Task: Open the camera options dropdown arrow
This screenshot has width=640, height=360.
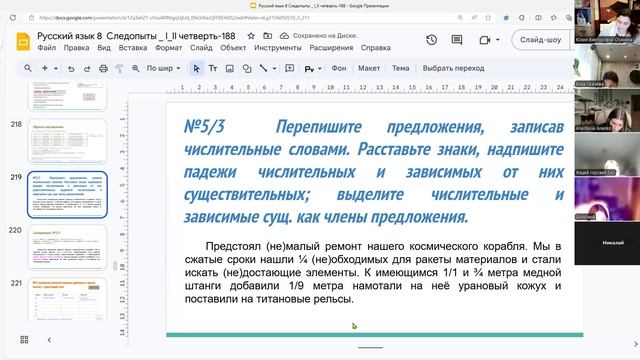Action: tap(498, 40)
